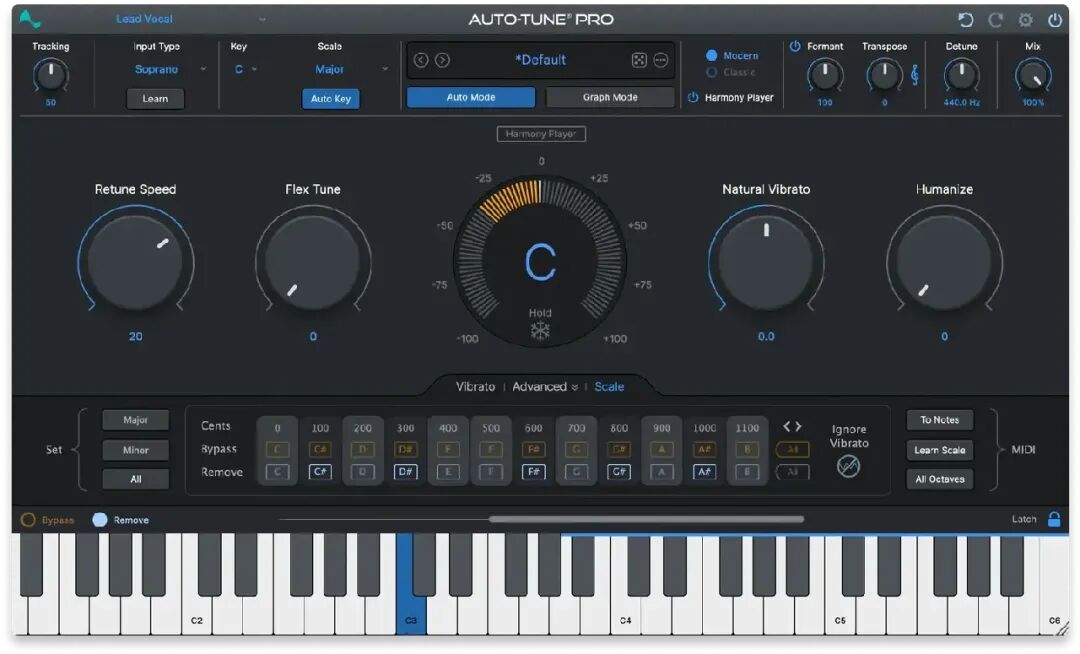Open the Lead Vocal track dropdown
Viewport: 1080px width, 654px height.
pyautogui.click(x=190, y=19)
